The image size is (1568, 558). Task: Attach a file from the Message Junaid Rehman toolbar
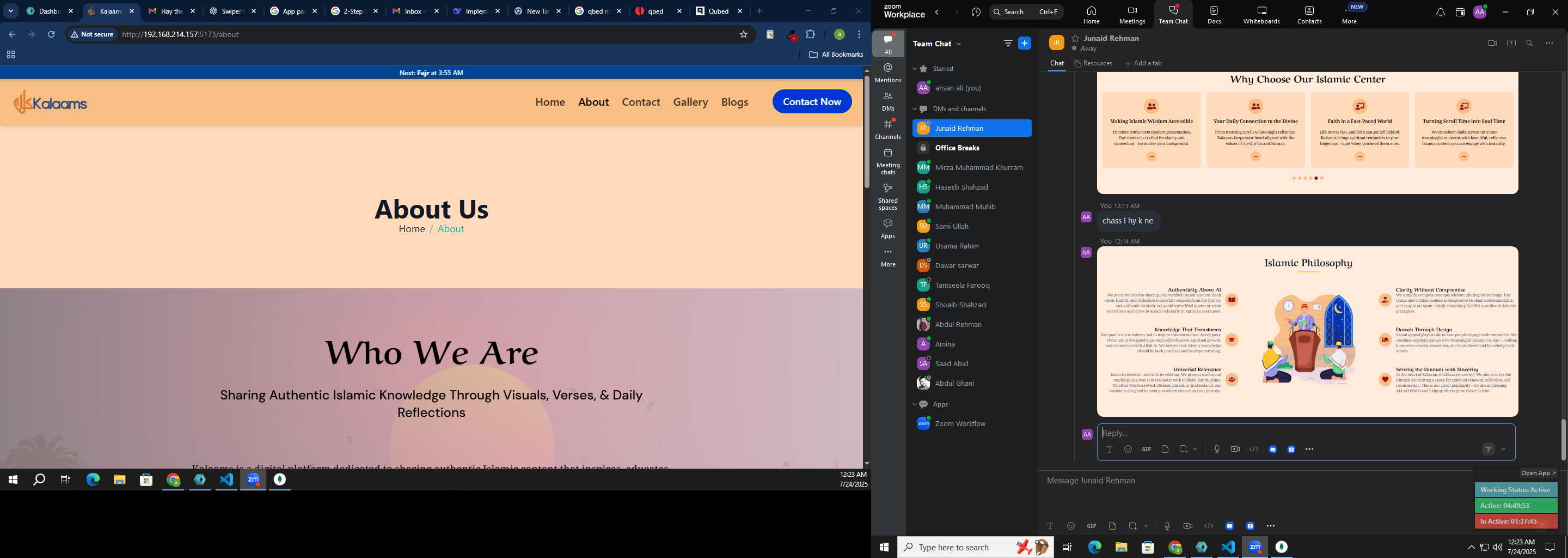pyautogui.click(x=1112, y=526)
